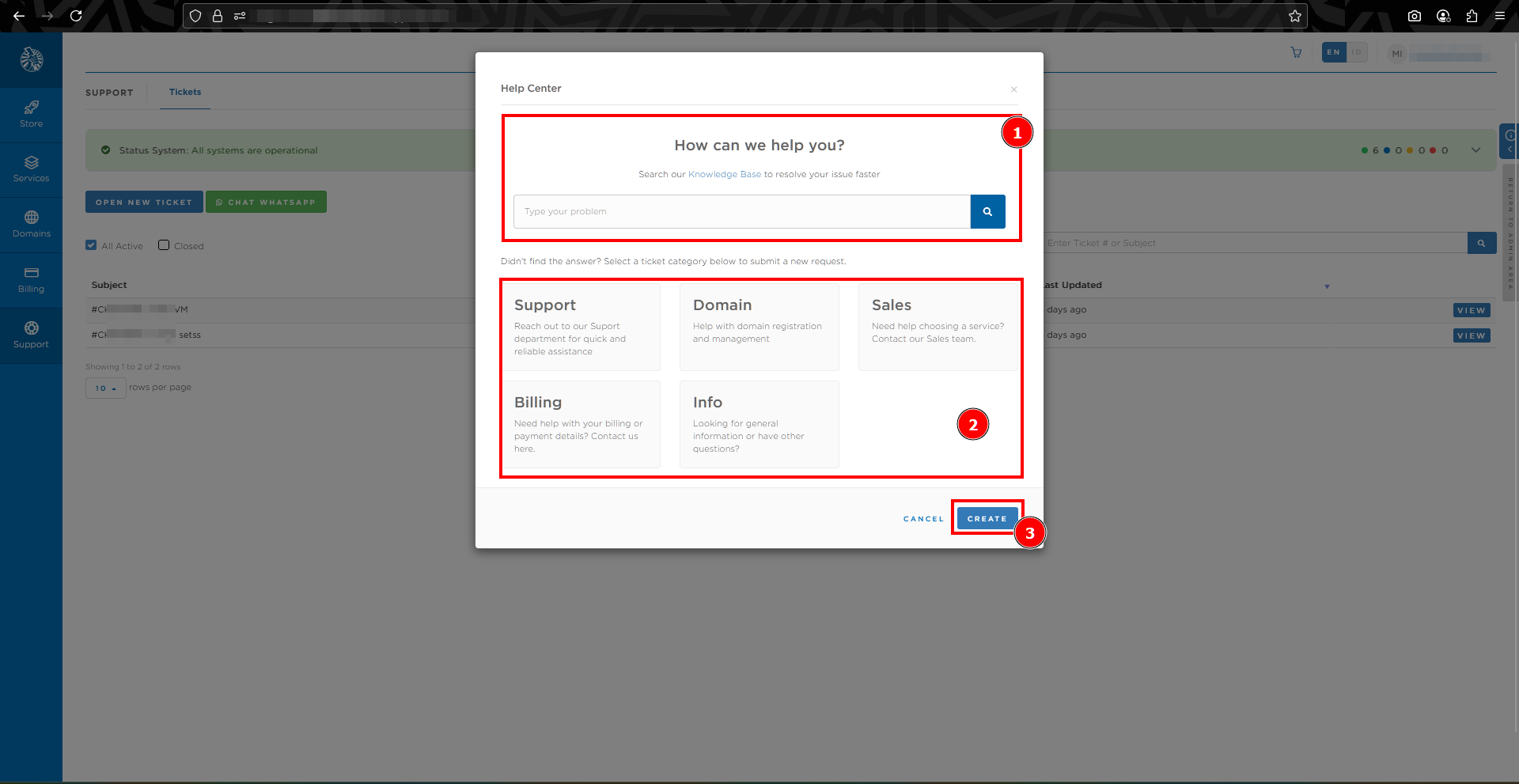1519x784 pixels.
Task: Follow the Knowledge Base link
Action: [x=724, y=175]
